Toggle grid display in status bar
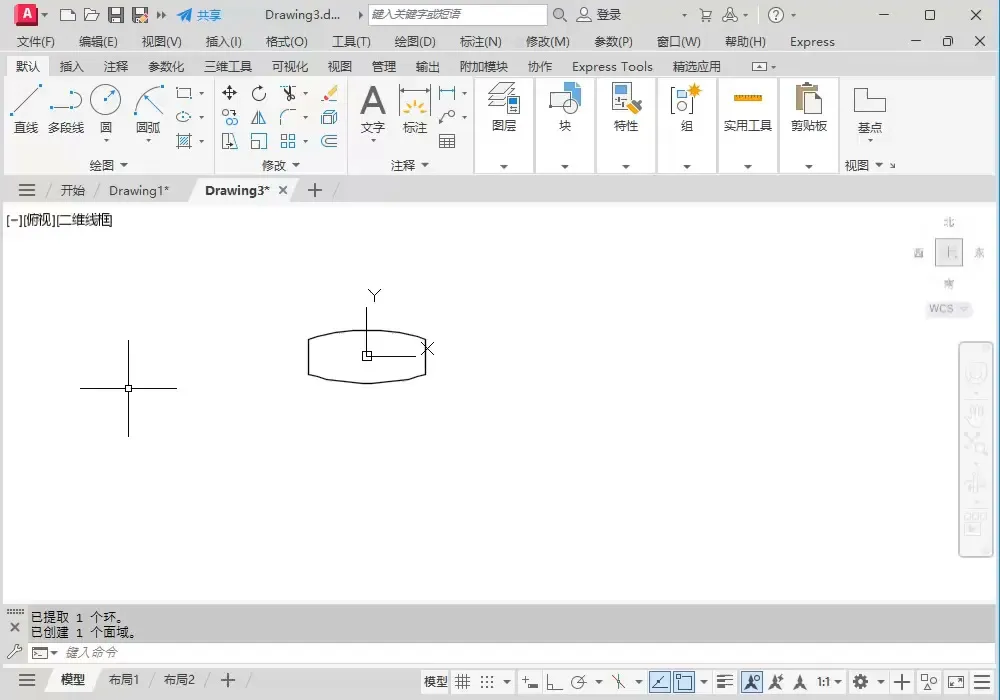The width and height of the screenshot is (1000, 700). [463, 682]
